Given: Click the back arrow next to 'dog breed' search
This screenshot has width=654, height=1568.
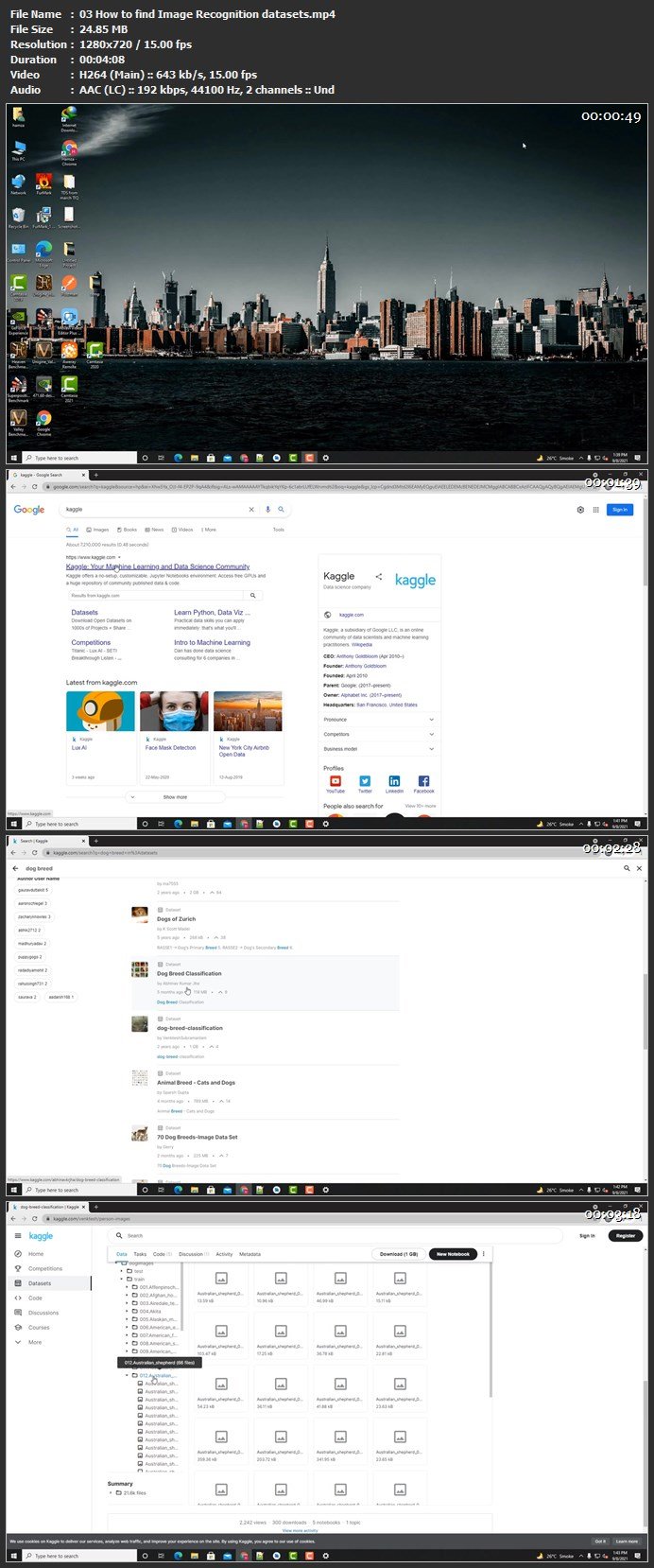Looking at the screenshot, I should coord(15,868).
